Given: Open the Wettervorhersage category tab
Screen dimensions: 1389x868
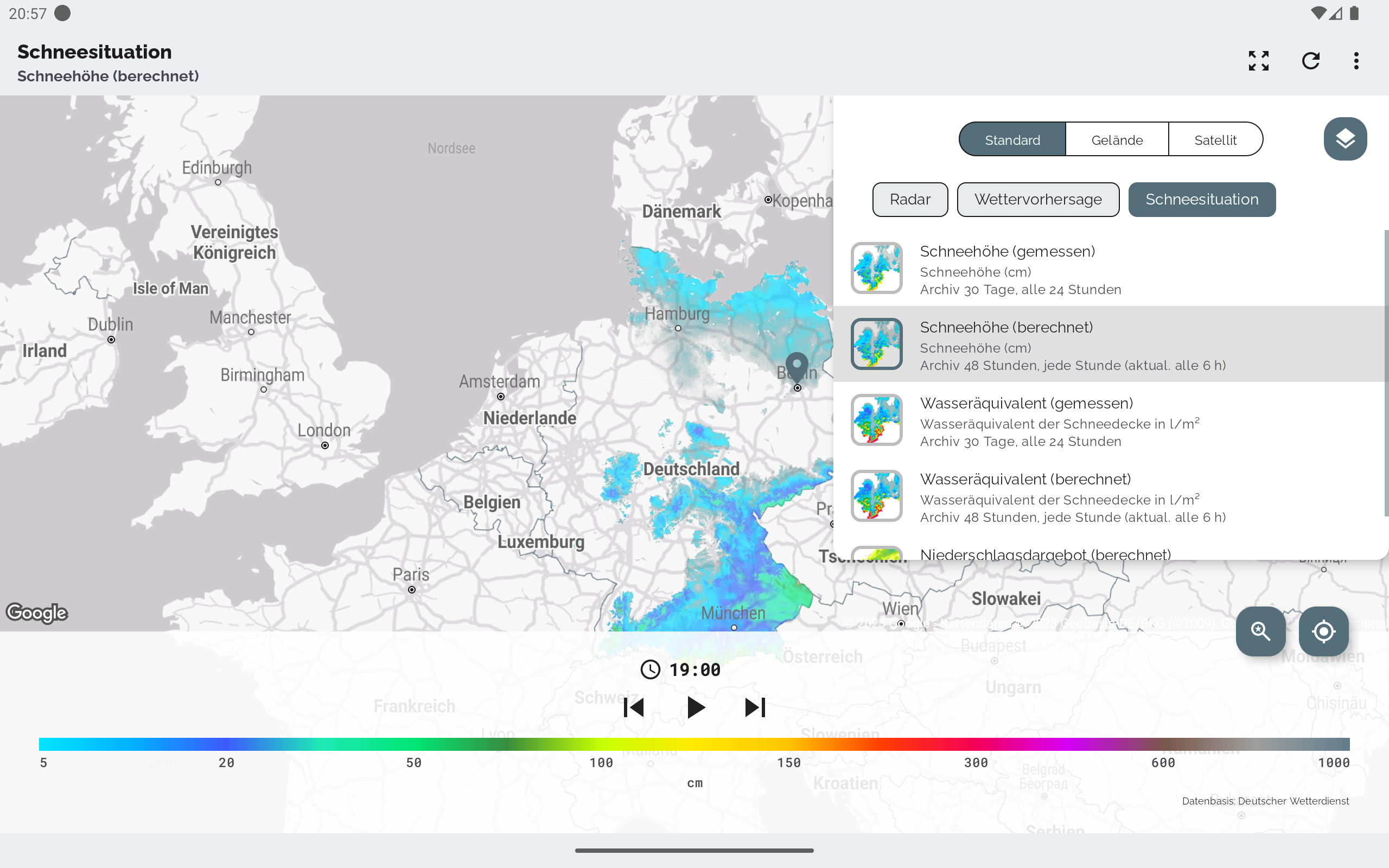Looking at the screenshot, I should (x=1038, y=199).
